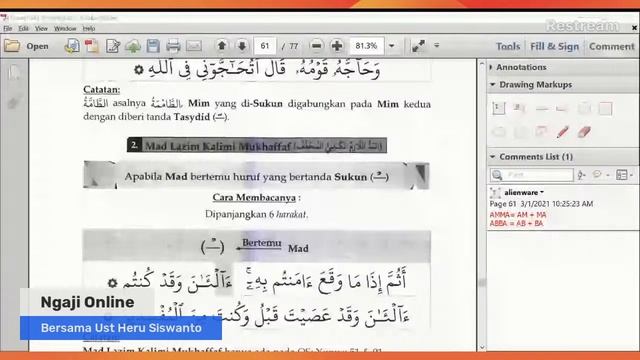Click the convert file to PDF icon
This screenshot has height=360, width=640.
pyautogui.click(x=72, y=46)
